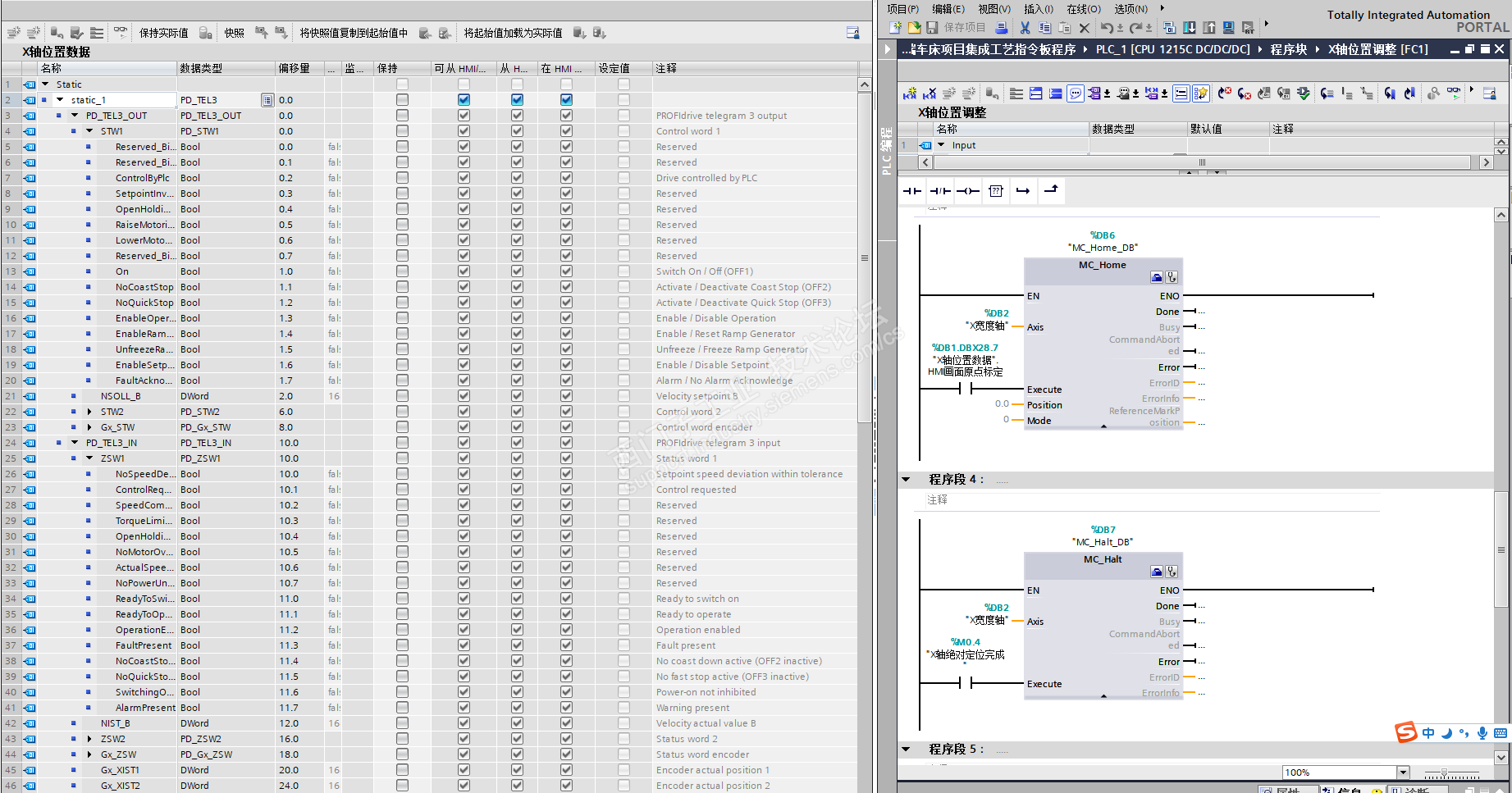Delete selection with the X icon

(x=1085, y=28)
